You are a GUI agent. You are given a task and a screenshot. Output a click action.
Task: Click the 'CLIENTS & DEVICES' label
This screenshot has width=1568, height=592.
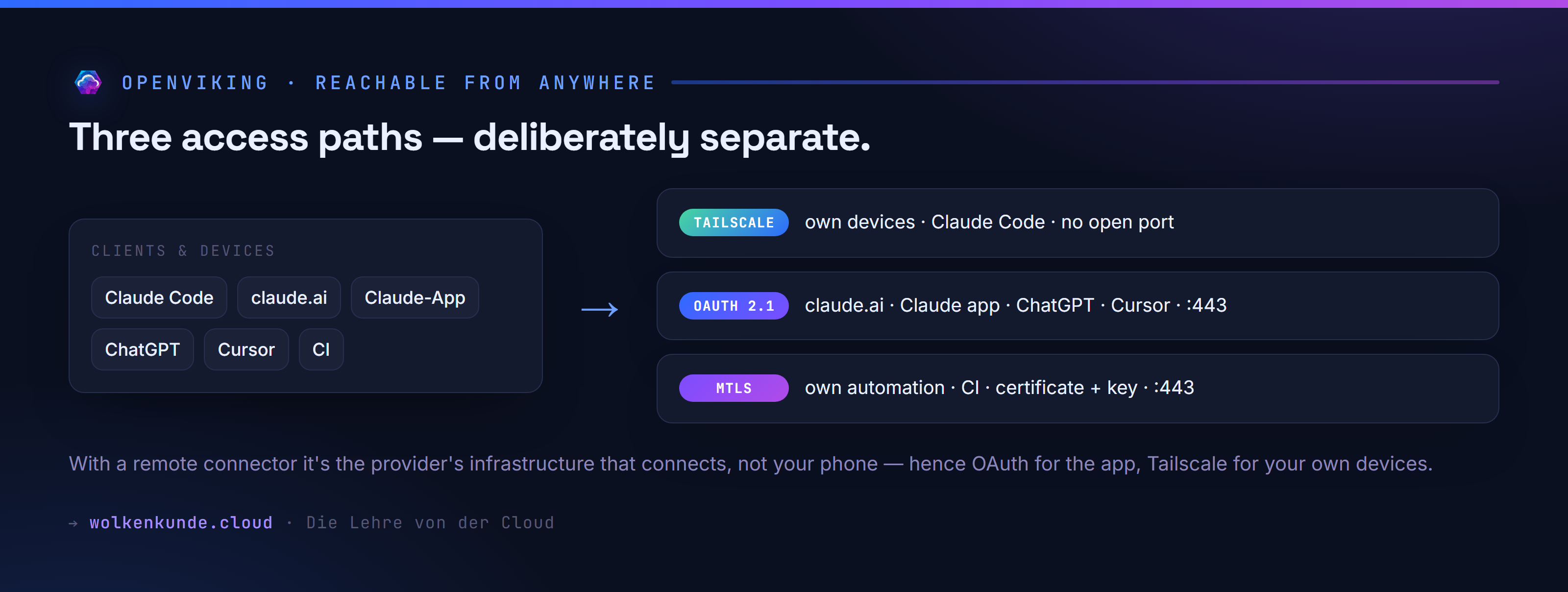[183, 251]
